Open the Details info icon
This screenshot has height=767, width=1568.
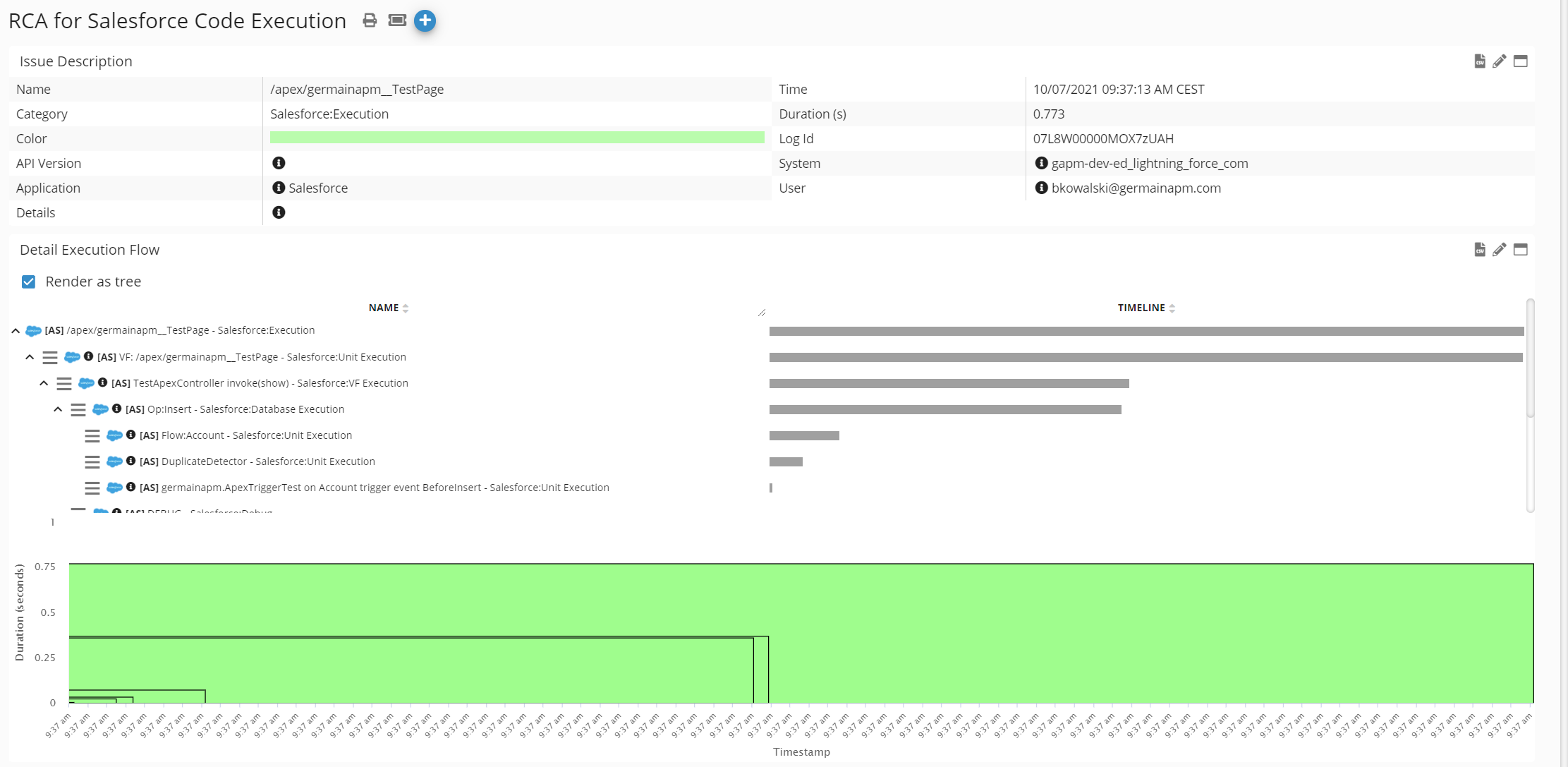[279, 212]
